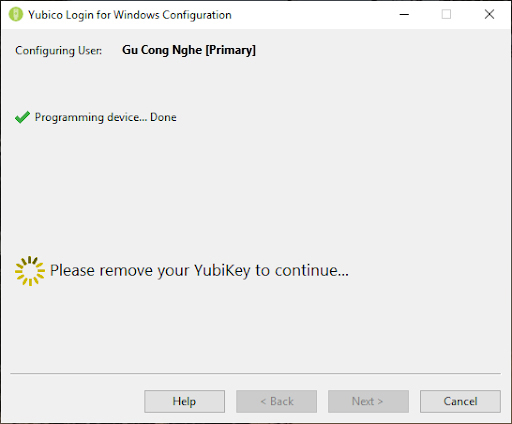This screenshot has height=424, width=512.
Task: Click the greyed-out Back button
Action: click(x=276, y=401)
